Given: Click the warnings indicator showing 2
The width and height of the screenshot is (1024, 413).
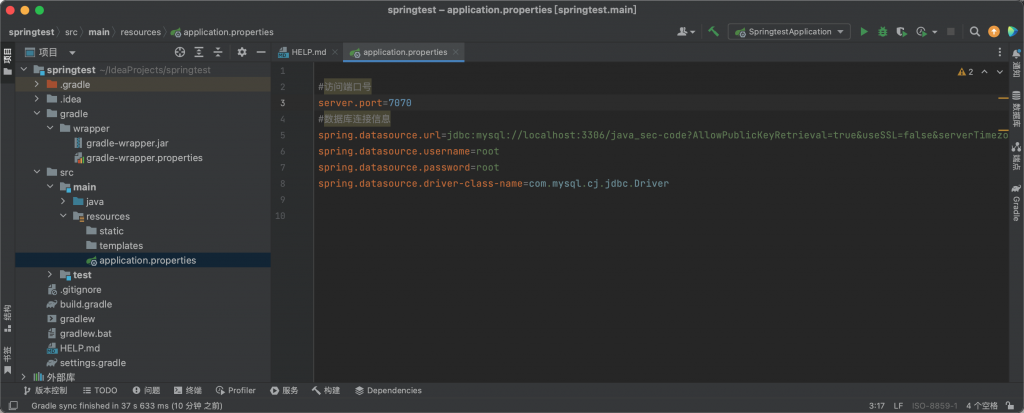Looking at the screenshot, I should pos(966,72).
